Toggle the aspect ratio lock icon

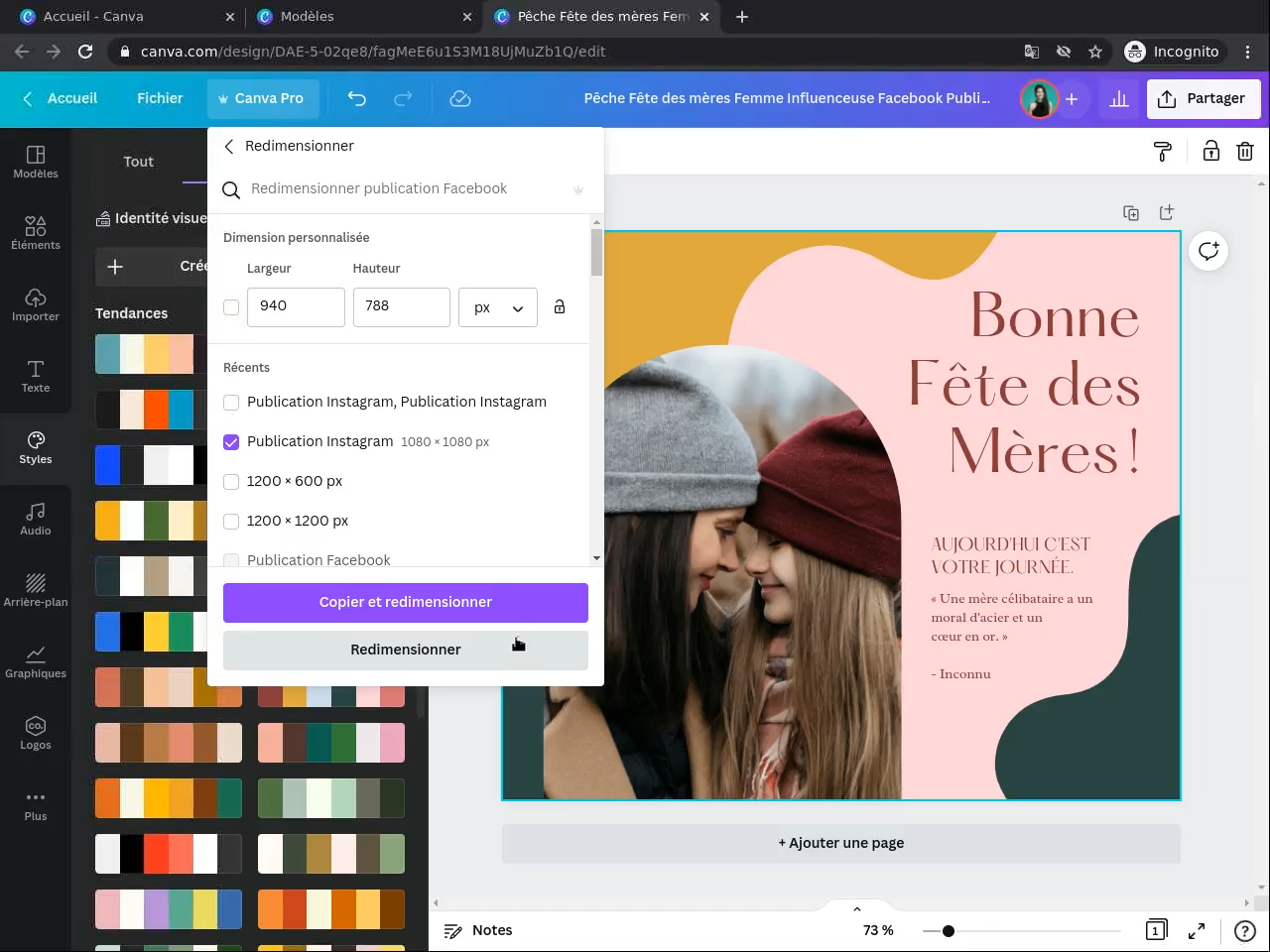(560, 307)
